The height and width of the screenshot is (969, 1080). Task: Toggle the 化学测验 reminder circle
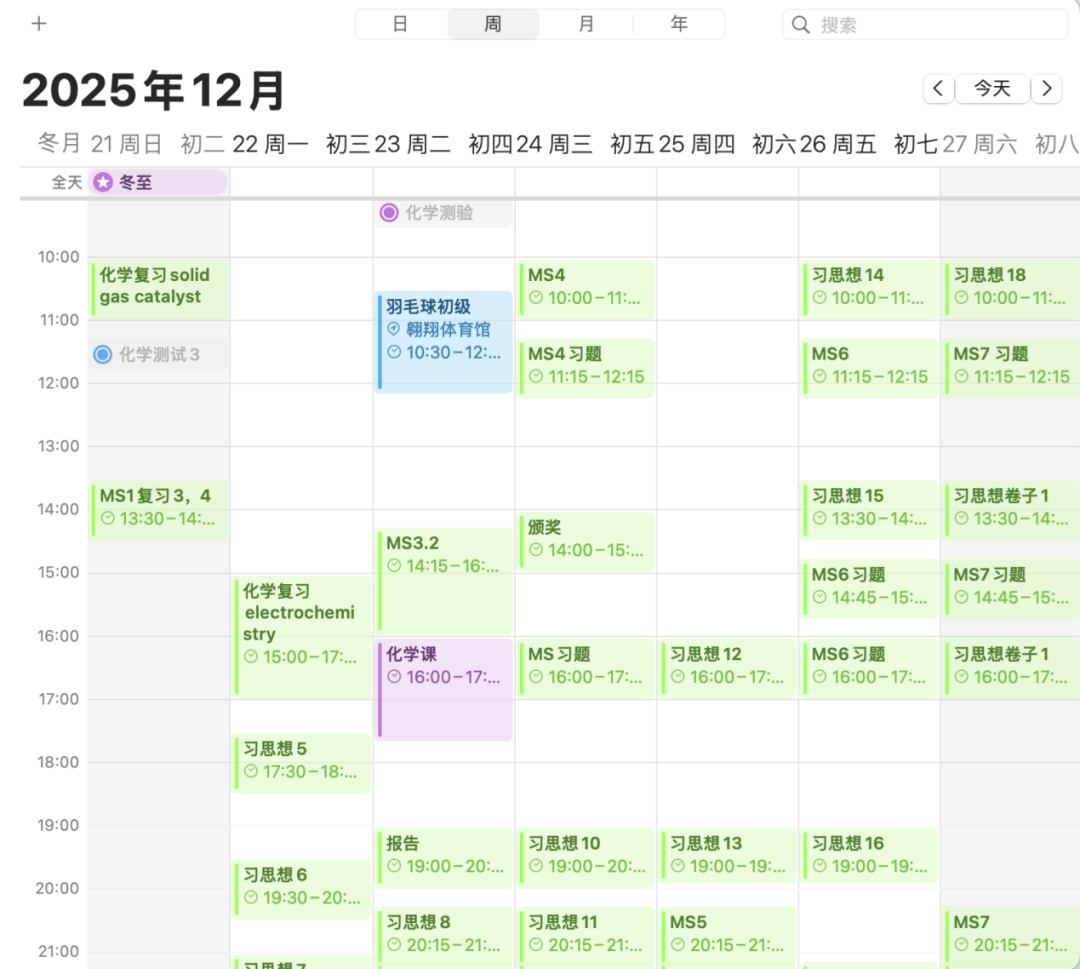coord(389,212)
